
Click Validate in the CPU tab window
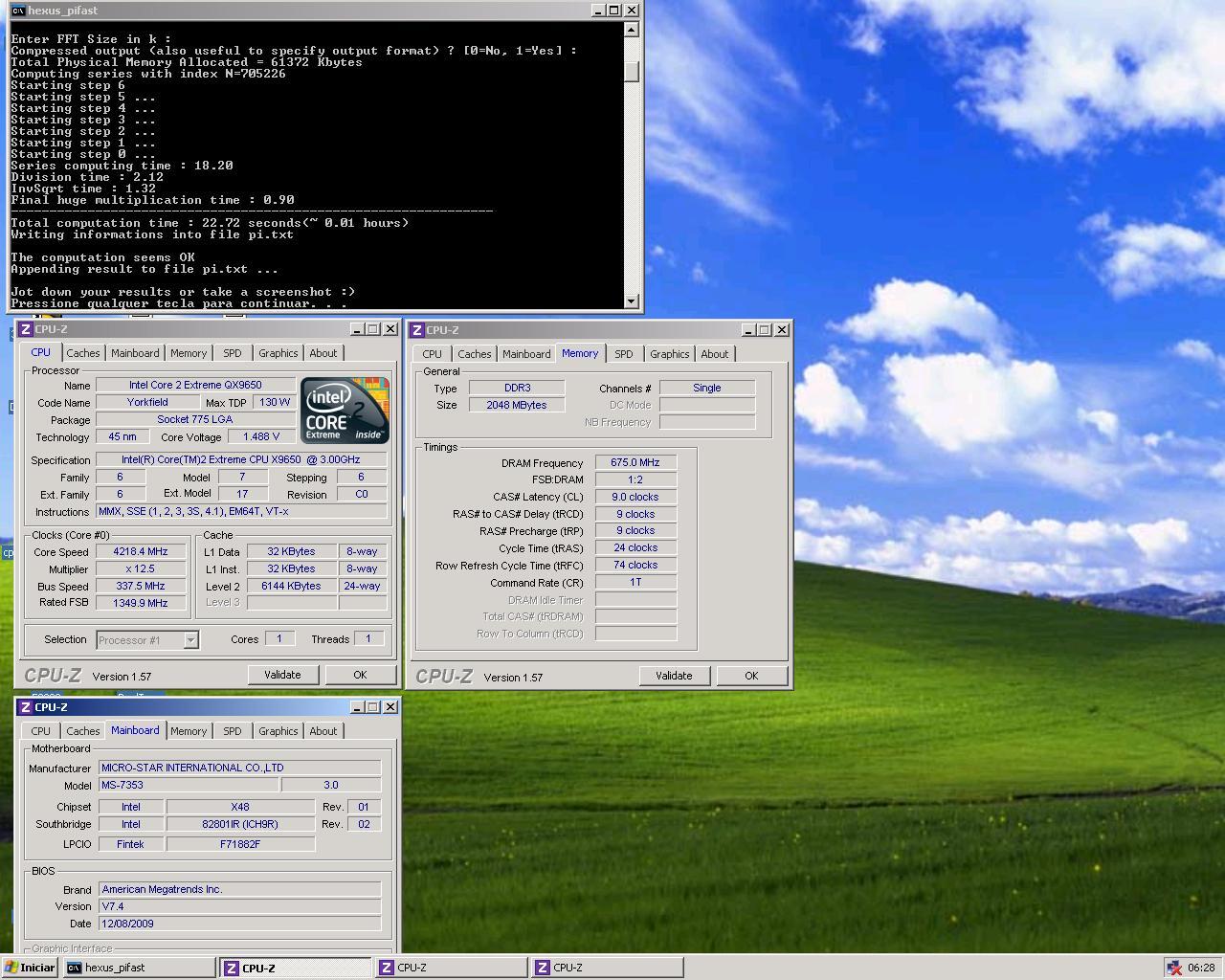[x=282, y=675]
